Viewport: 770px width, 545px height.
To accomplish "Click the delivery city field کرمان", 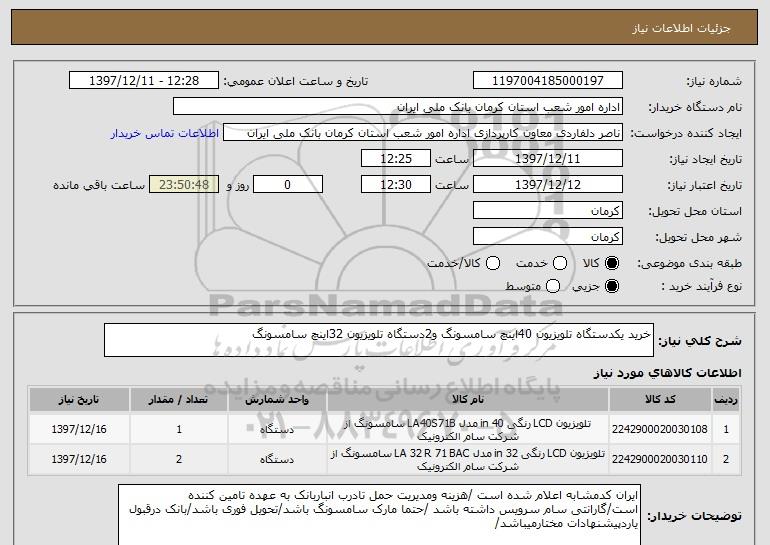I will (x=548, y=237).
